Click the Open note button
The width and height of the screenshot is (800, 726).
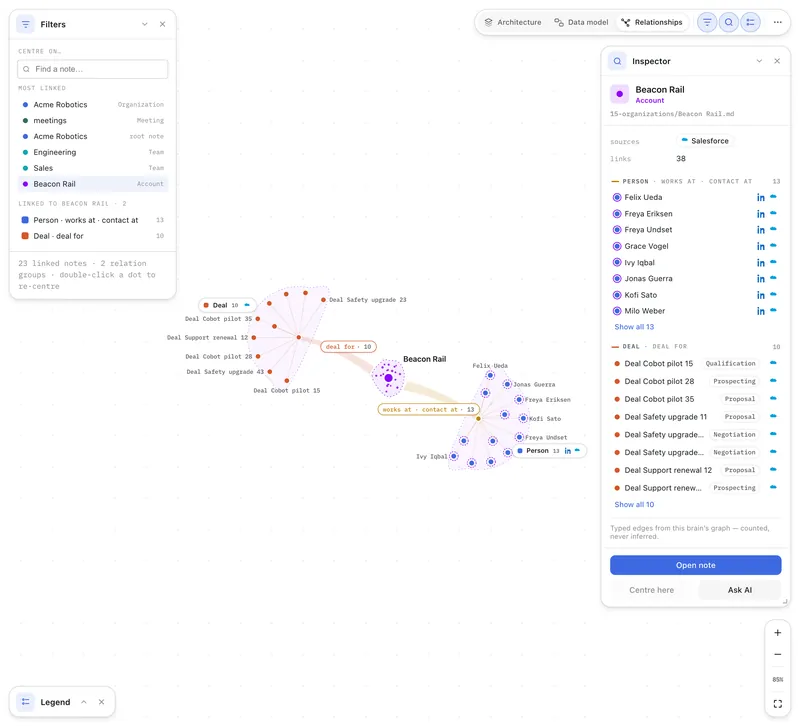(x=695, y=565)
